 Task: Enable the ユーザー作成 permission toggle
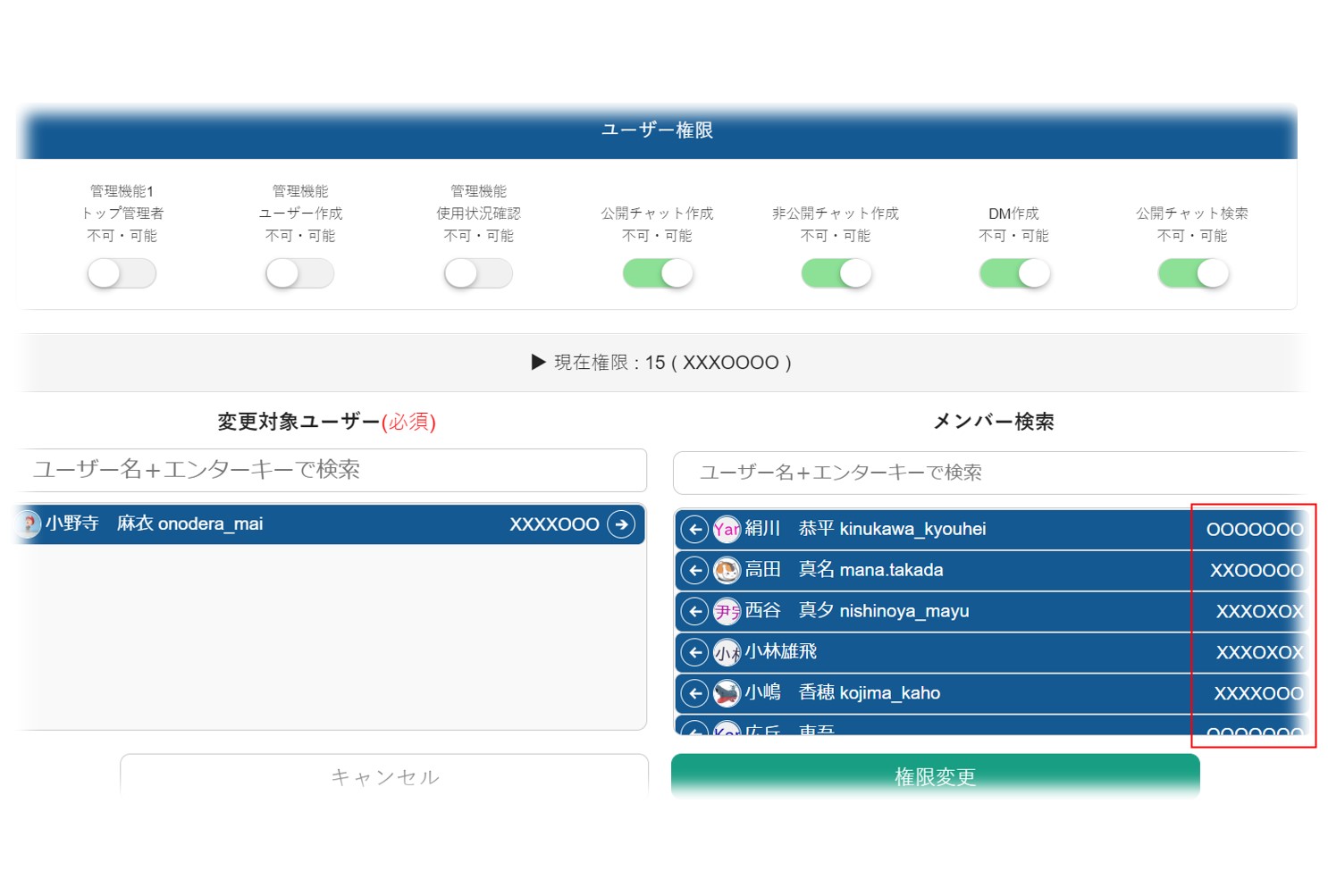click(300, 273)
